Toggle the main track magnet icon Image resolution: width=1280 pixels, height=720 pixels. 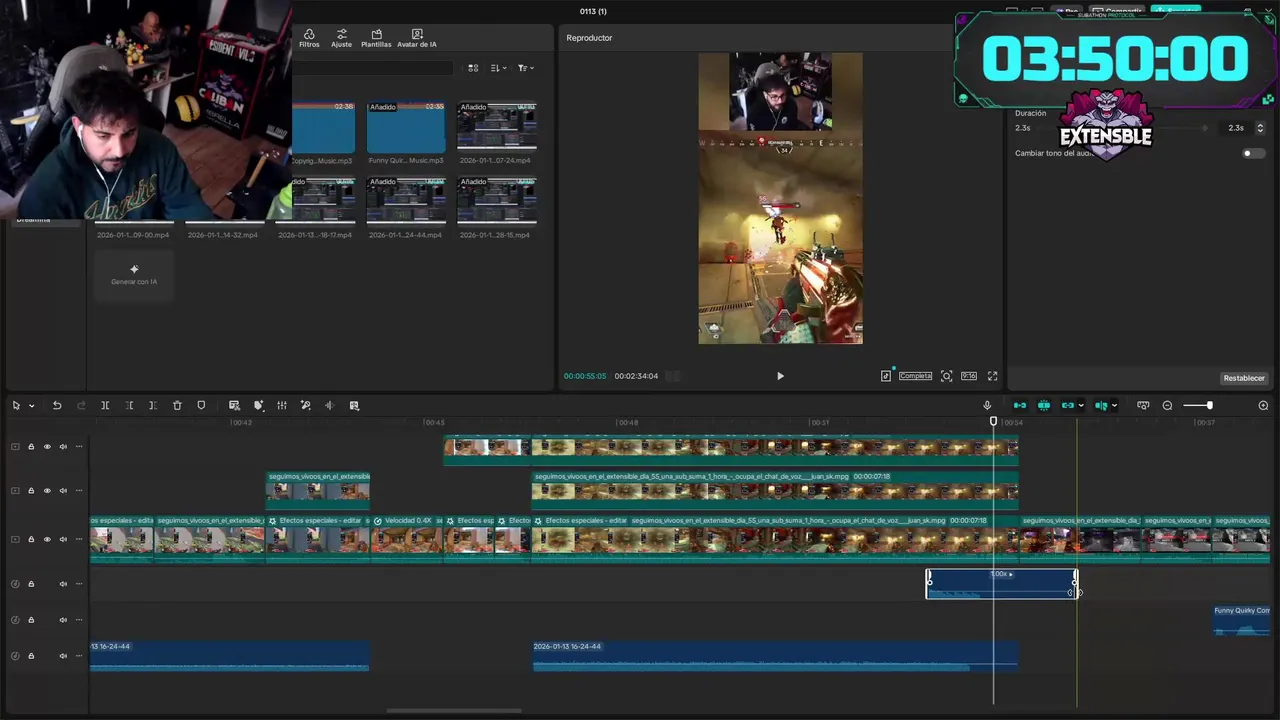1020,405
